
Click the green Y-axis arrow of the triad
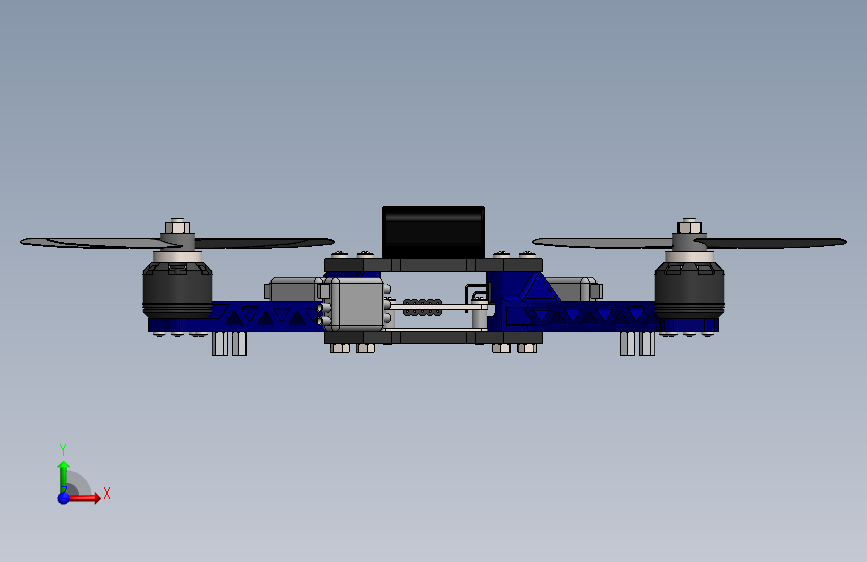[63, 477]
